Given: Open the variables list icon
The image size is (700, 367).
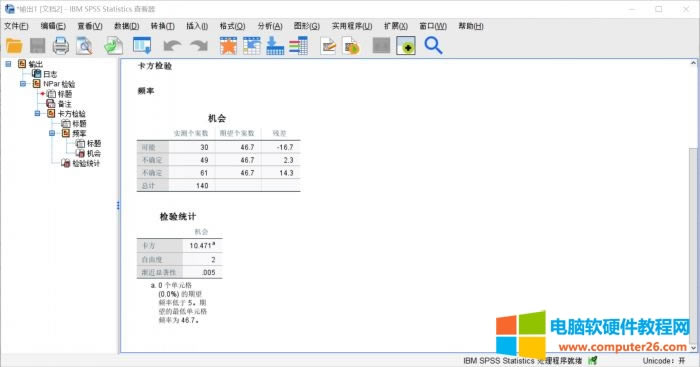Looking at the screenshot, I should [298, 46].
